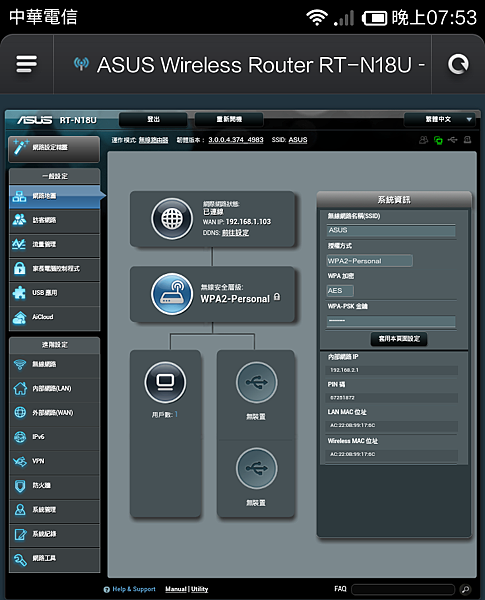Open the Wireless settings menu item
Viewport: 485px width, 600px height.
[x=54, y=364]
